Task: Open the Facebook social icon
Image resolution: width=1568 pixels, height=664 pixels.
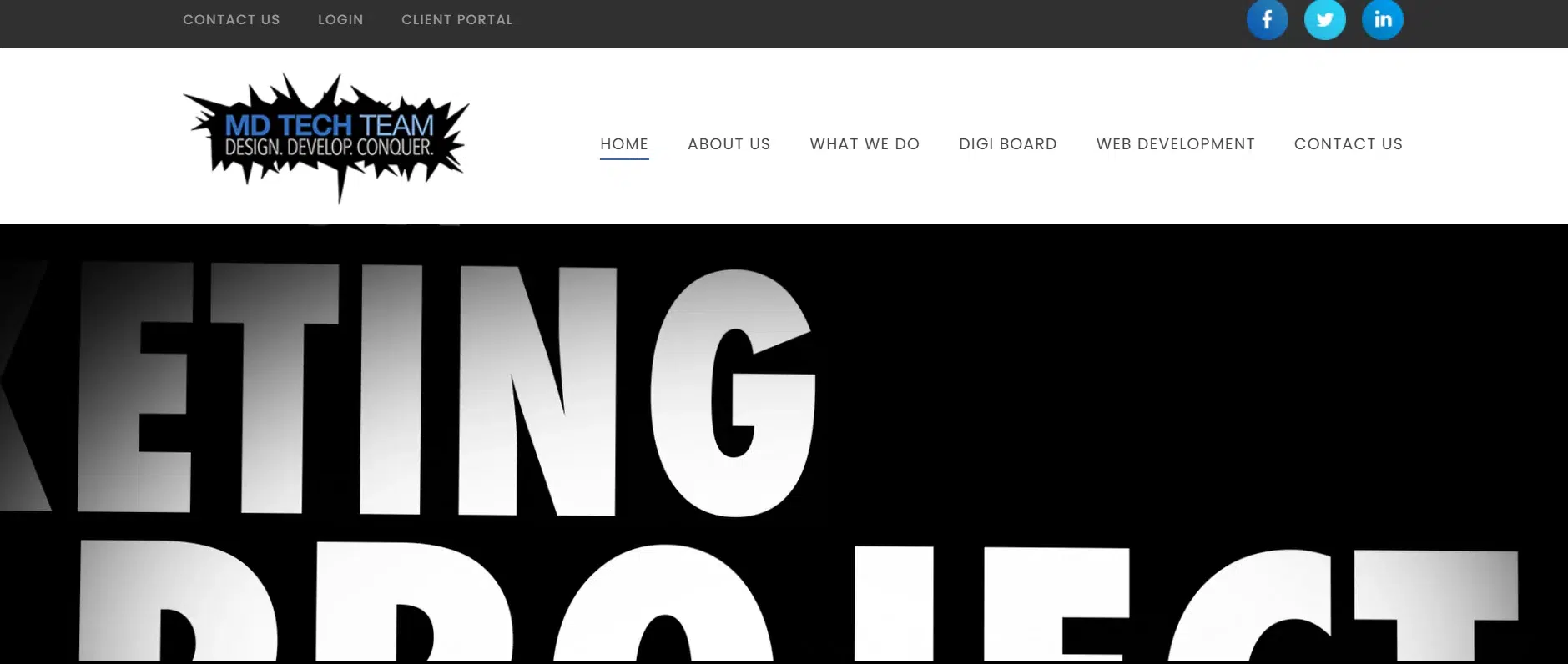Action: pos(1267,19)
